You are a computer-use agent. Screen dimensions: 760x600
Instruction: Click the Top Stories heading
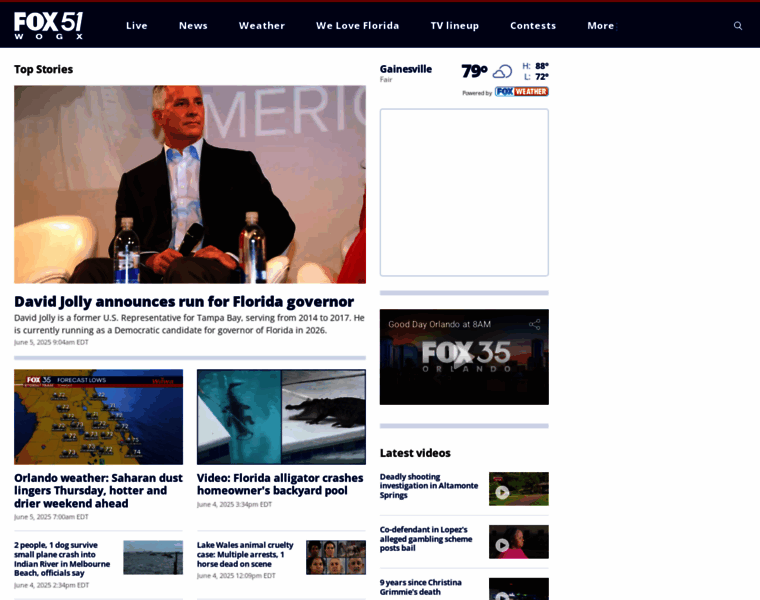(44, 69)
